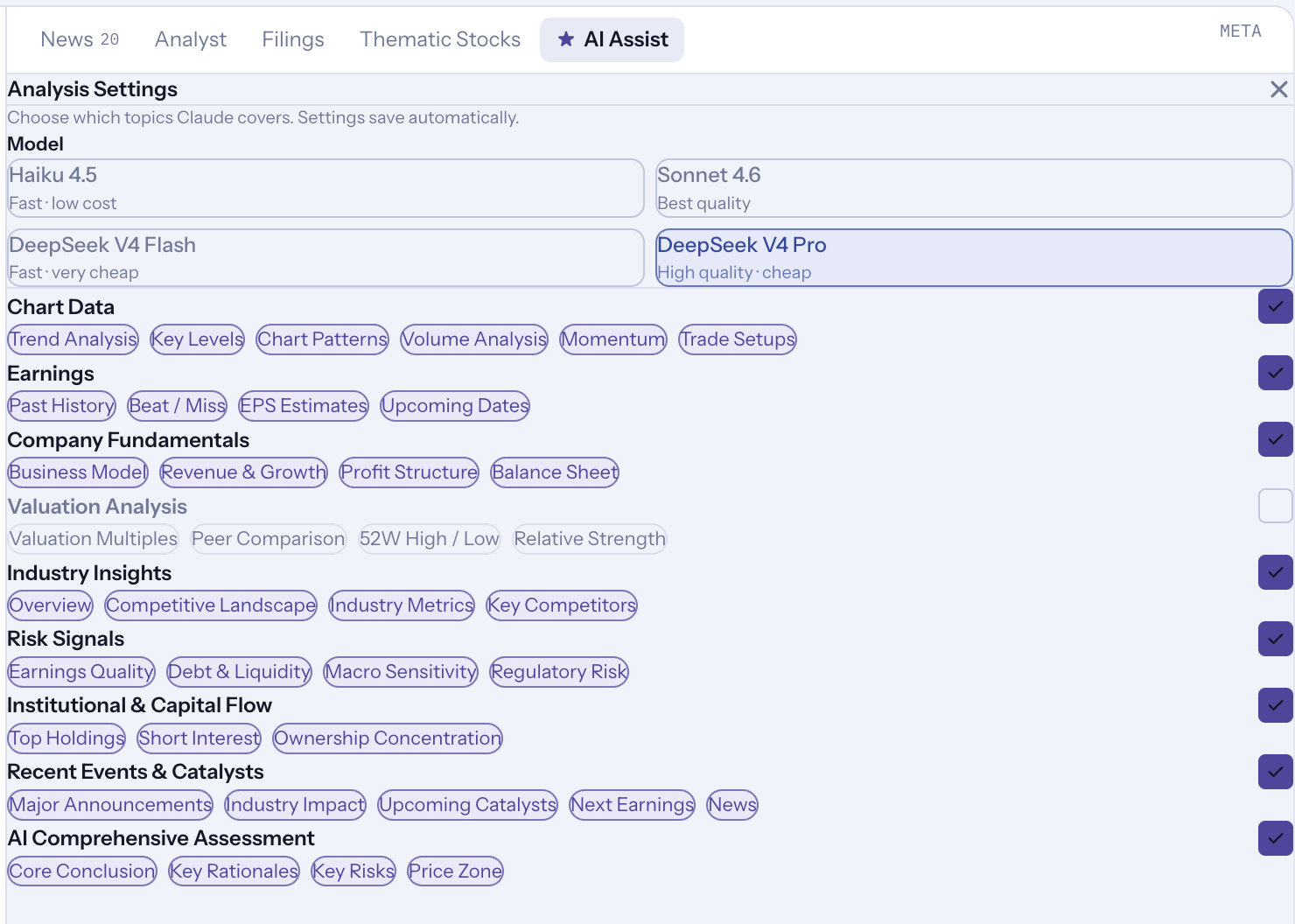Select the DeepSeek V4 Pro model
Image resolution: width=1295 pixels, height=924 pixels.
point(974,258)
